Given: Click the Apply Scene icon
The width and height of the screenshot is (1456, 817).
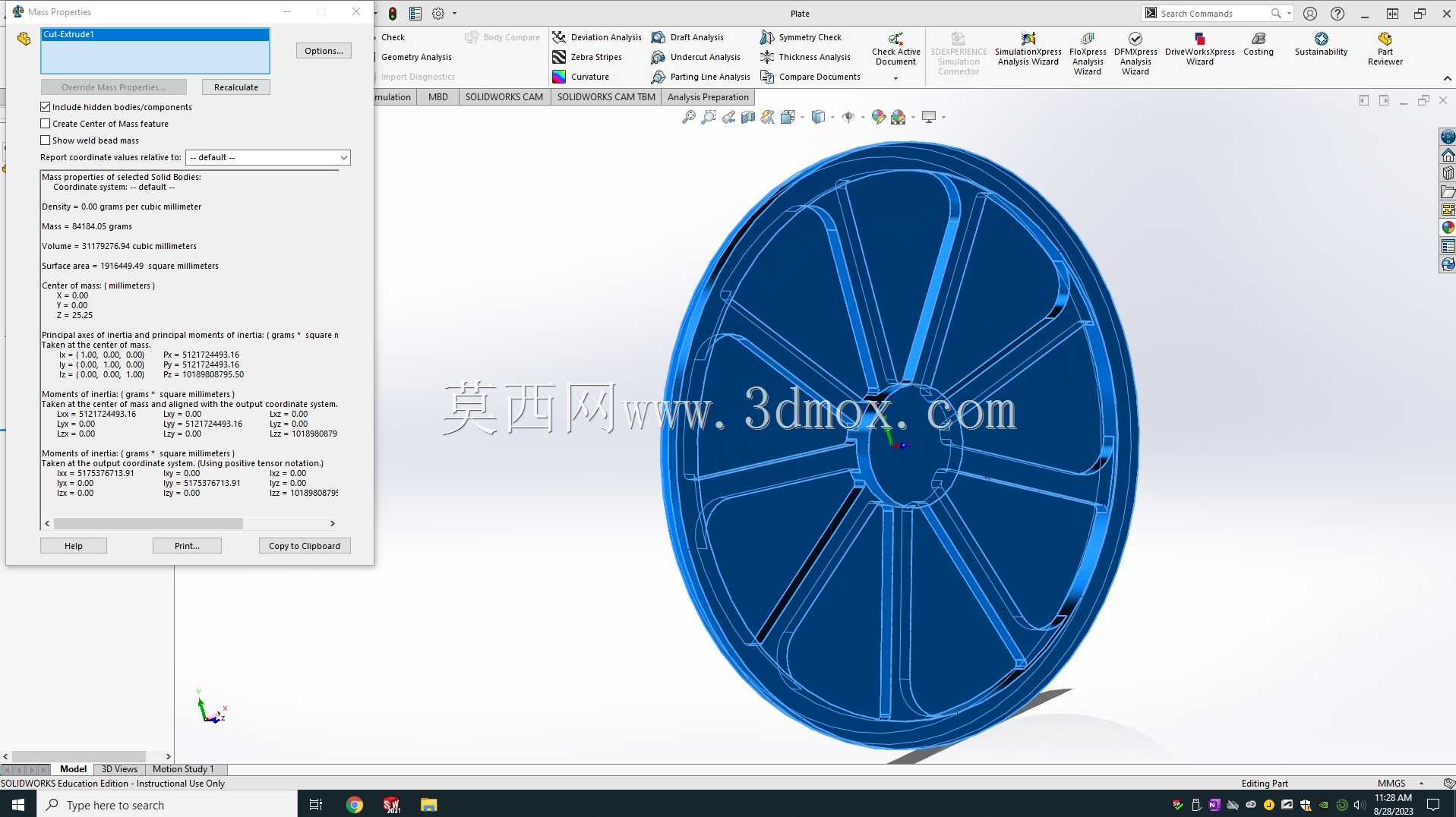Looking at the screenshot, I should pos(899,117).
